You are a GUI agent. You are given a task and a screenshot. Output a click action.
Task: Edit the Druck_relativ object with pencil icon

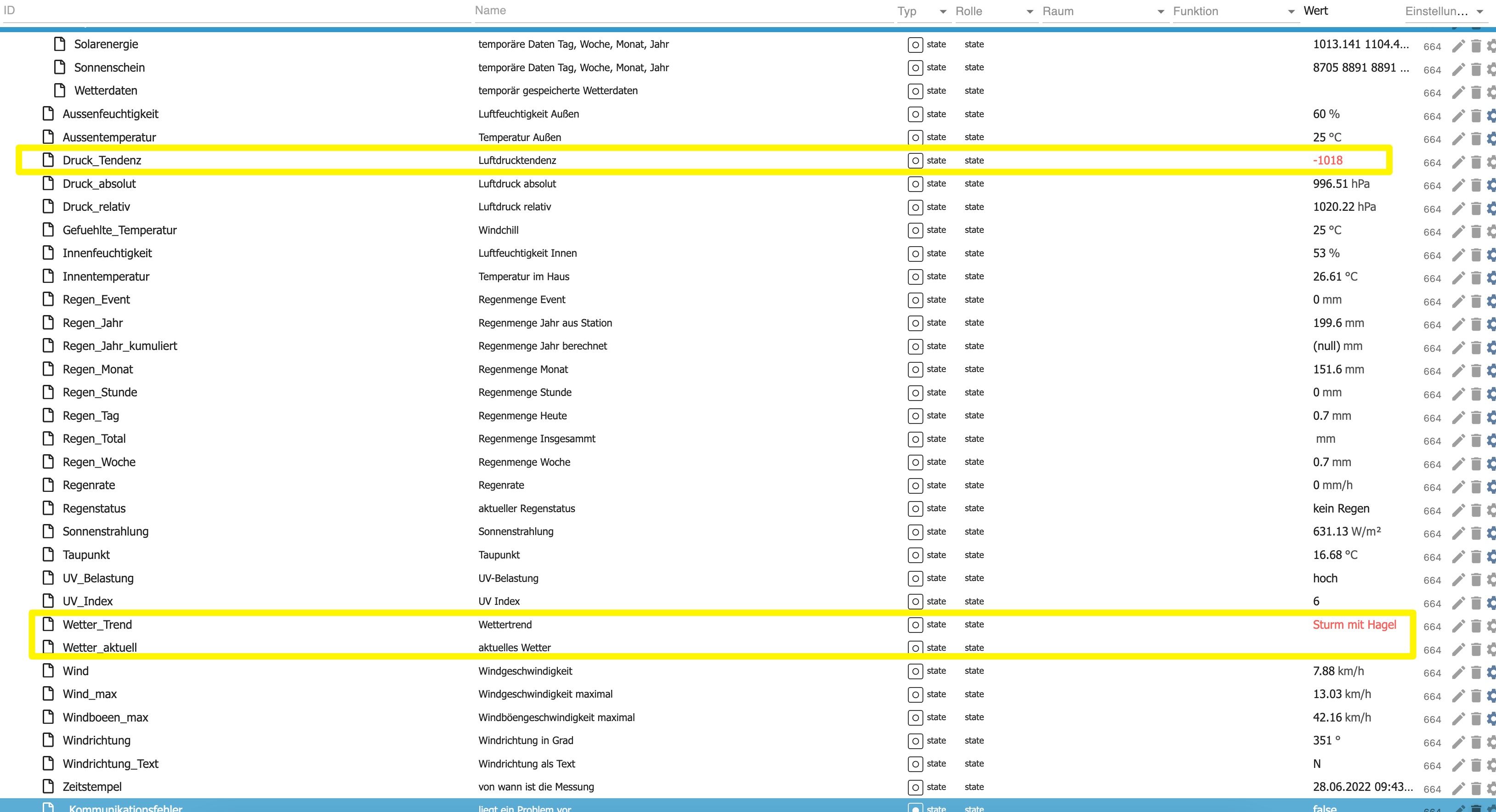(x=1458, y=209)
